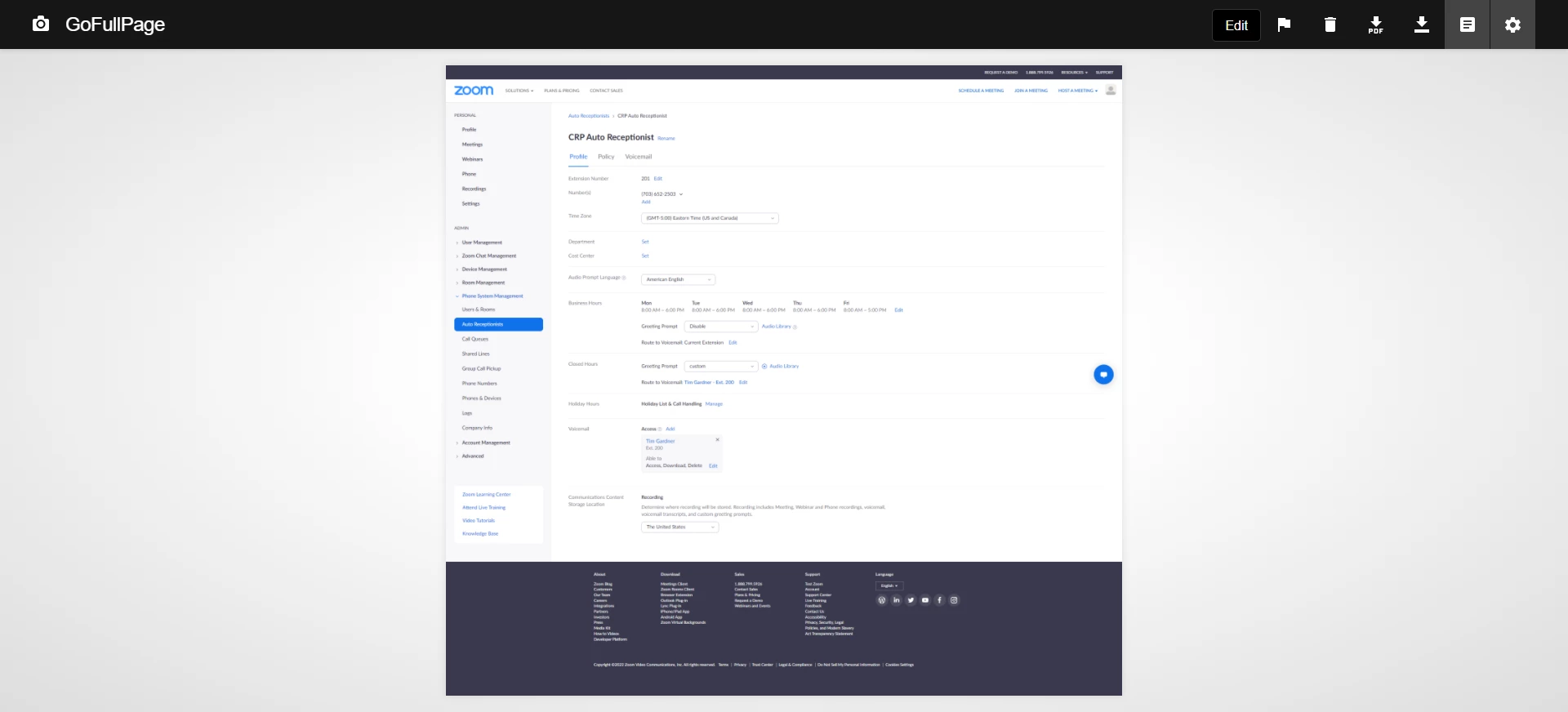The height and width of the screenshot is (712, 1568).
Task: Select the Profile tab
Action: tap(578, 157)
